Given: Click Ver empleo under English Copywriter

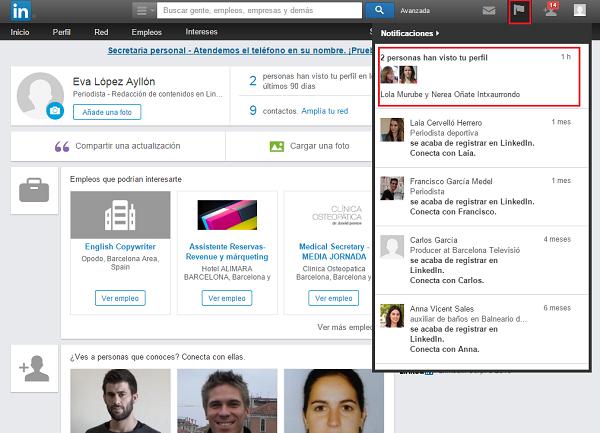Looking at the screenshot, I should pos(118,297).
